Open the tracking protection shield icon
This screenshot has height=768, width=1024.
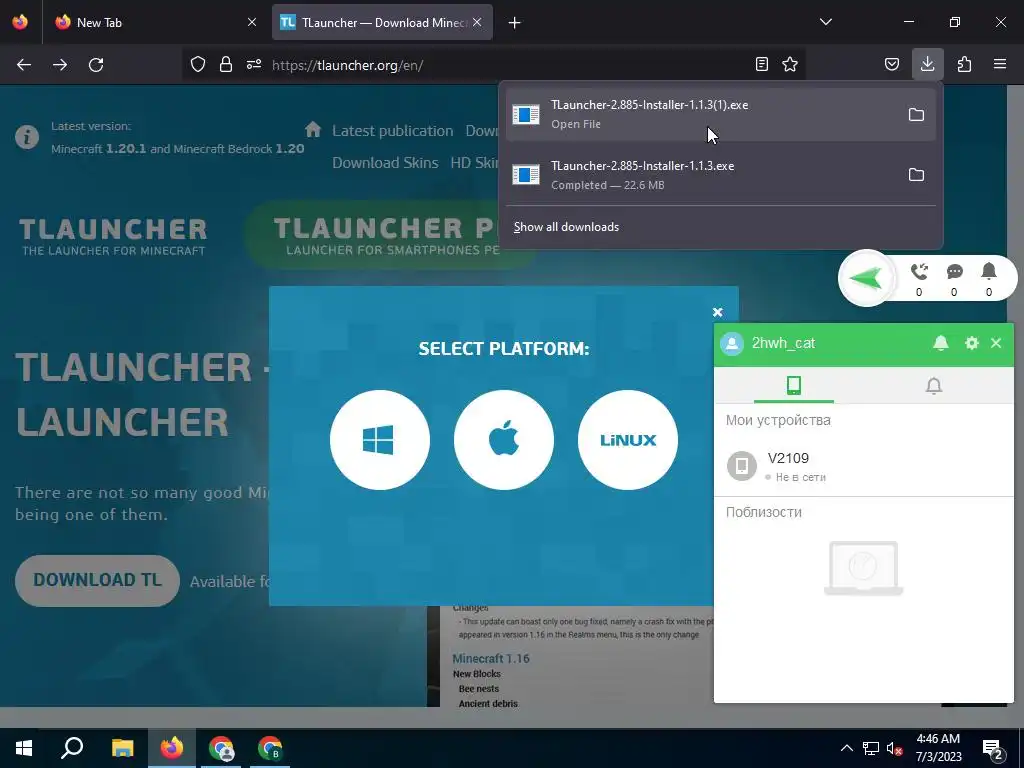(x=198, y=65)
